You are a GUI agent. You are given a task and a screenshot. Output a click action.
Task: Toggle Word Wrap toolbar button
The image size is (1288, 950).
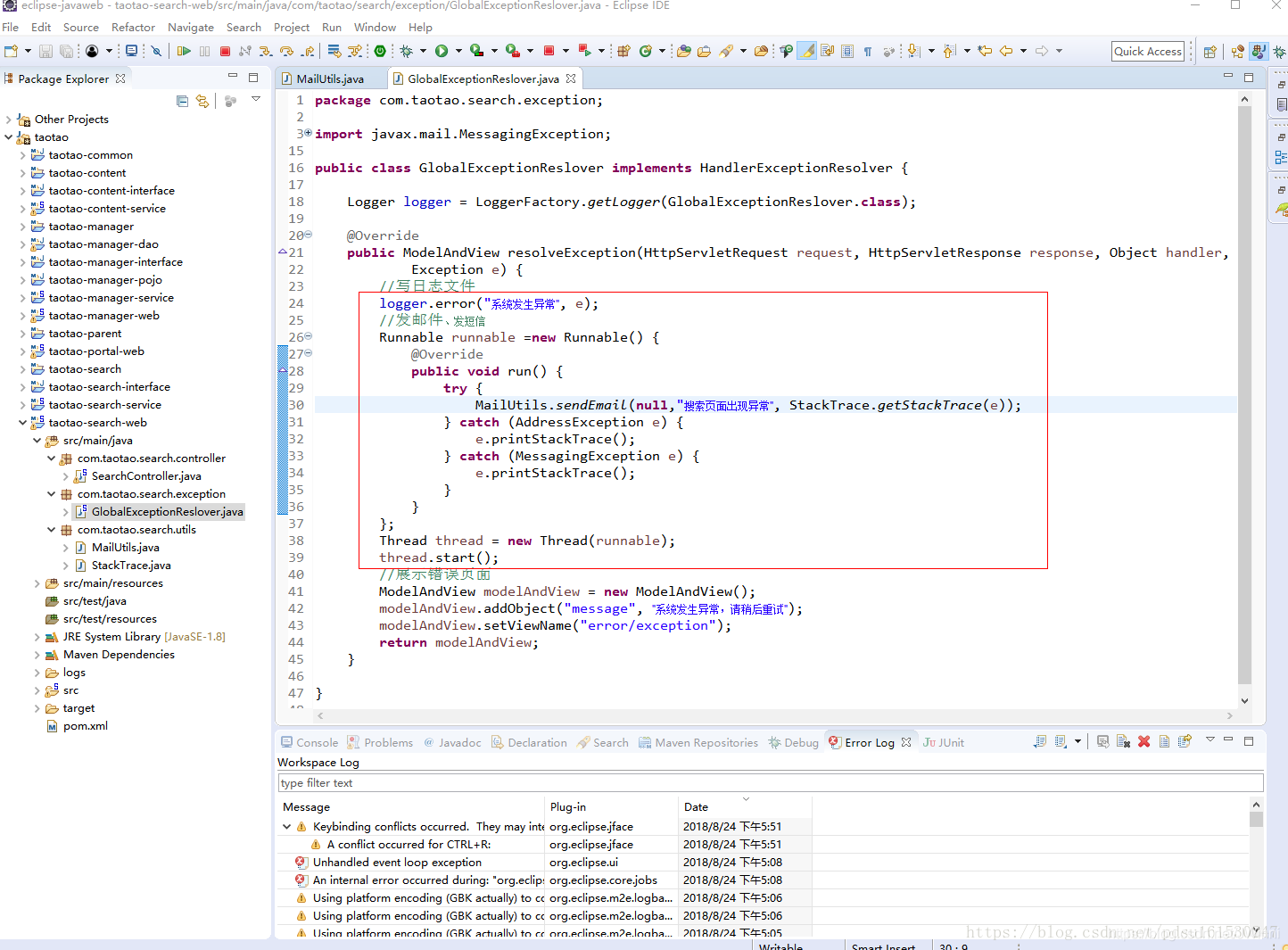(827, 51)
